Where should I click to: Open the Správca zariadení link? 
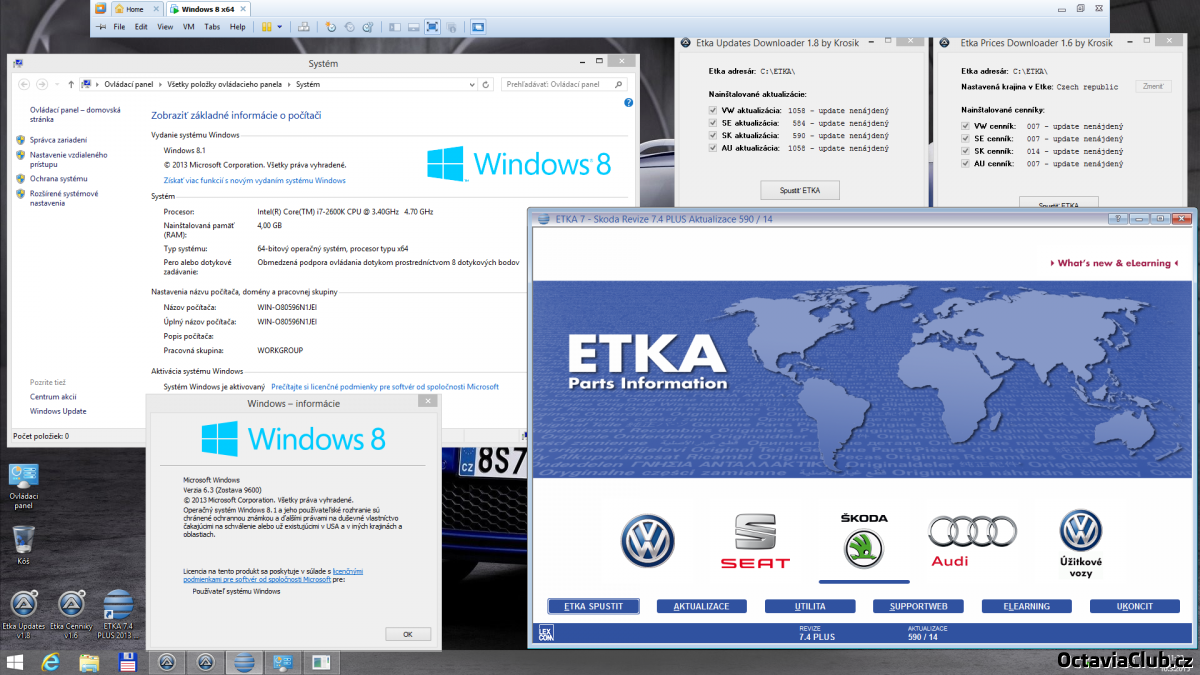(58, 140)
